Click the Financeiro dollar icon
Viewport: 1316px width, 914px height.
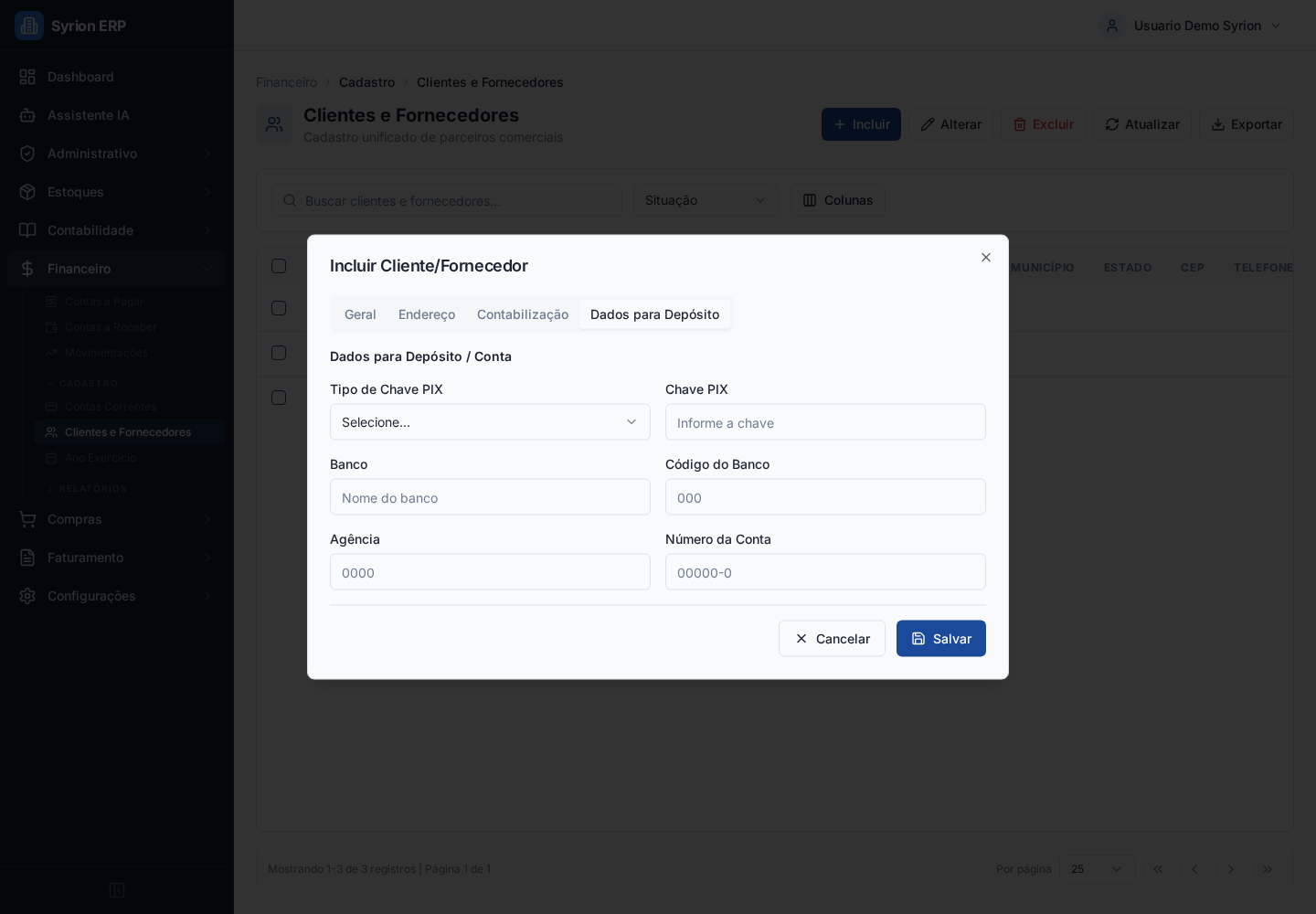tap(27, 269)
